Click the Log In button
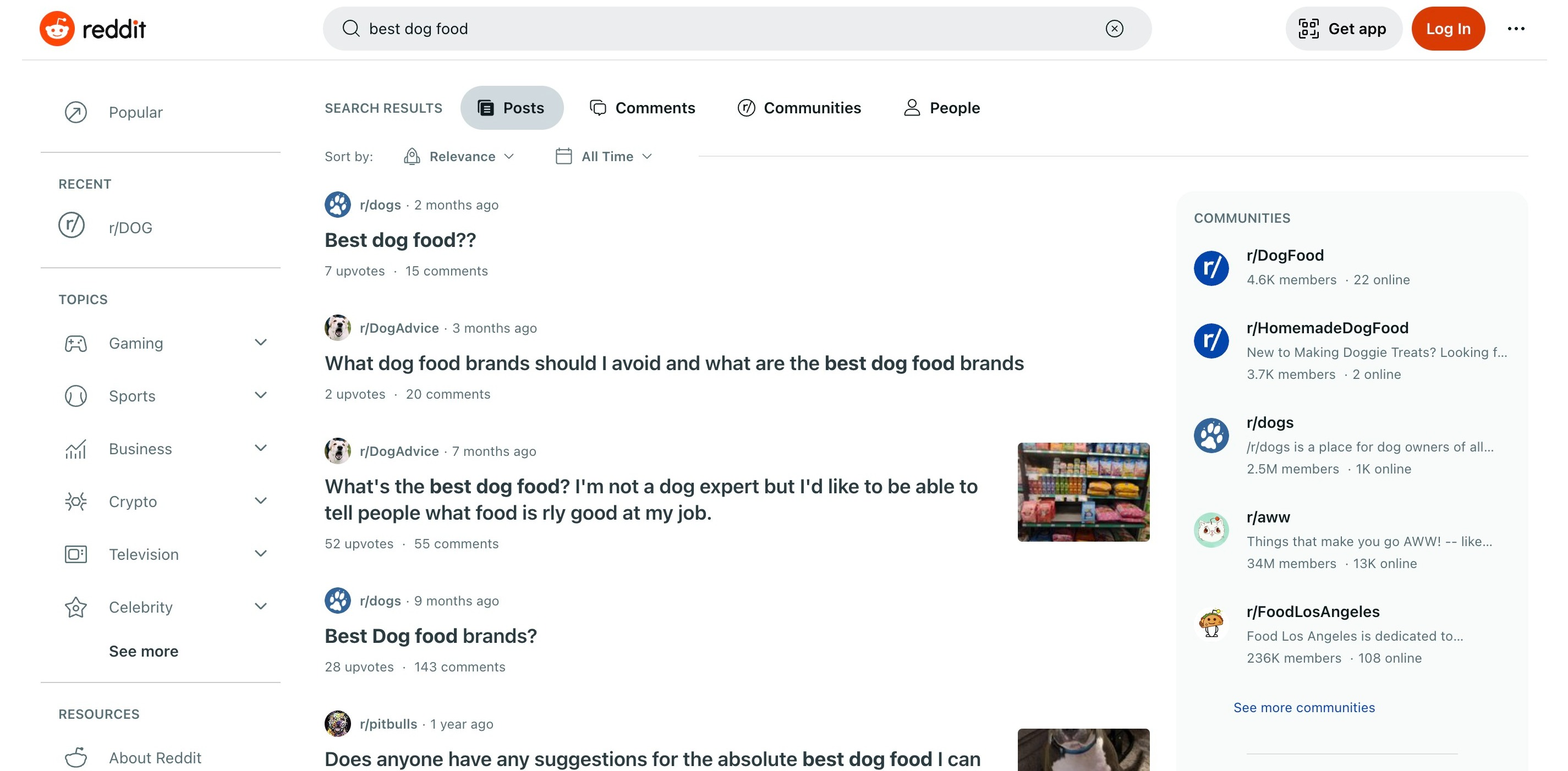1568x771 pixels. (1448, 29)
